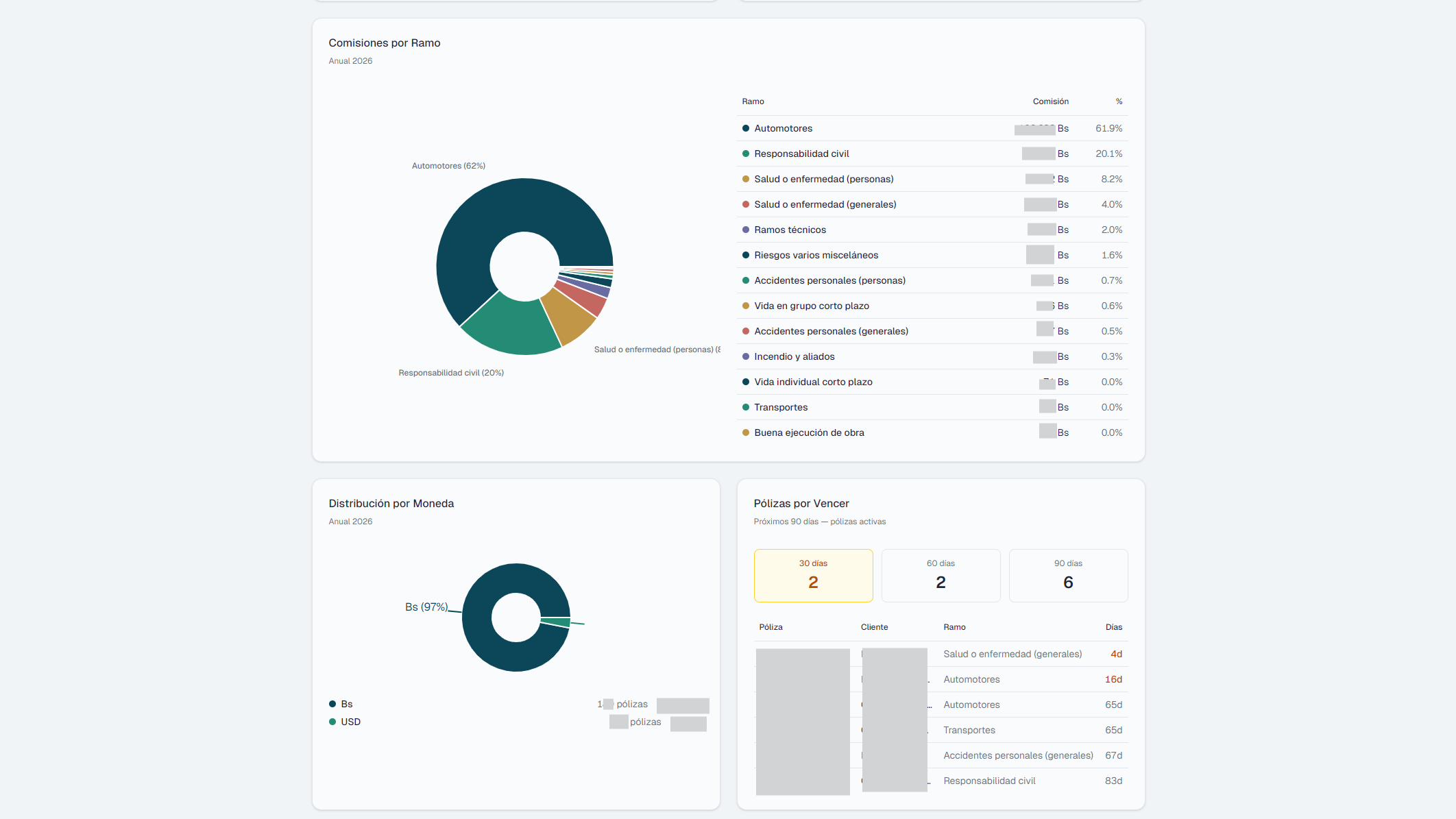Sort the table by the Ramo column
1456x819 pixels.
click(753, 101)
